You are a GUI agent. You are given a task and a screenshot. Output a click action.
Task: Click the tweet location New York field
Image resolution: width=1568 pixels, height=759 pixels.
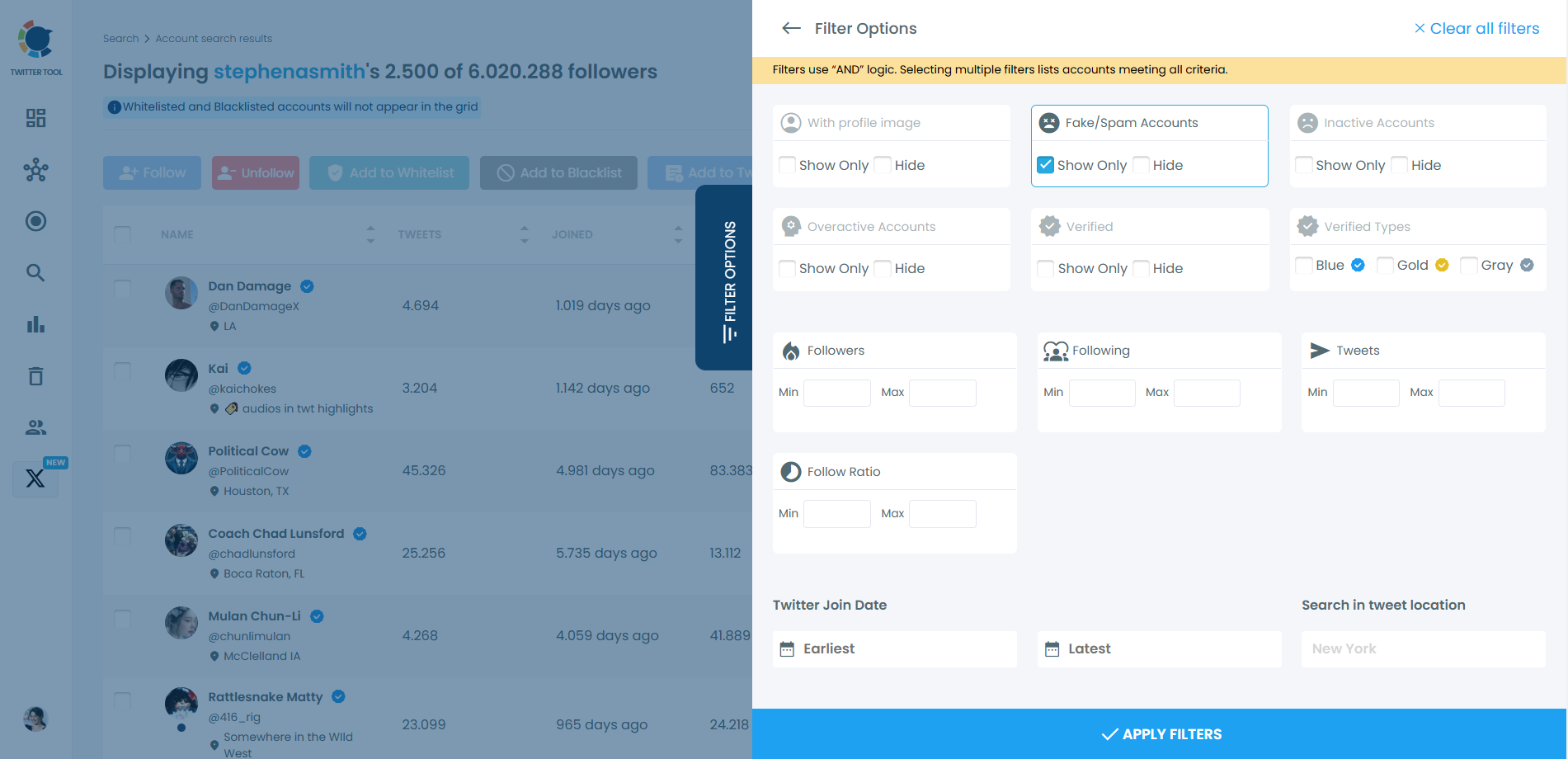click(x=1424, y=649)
